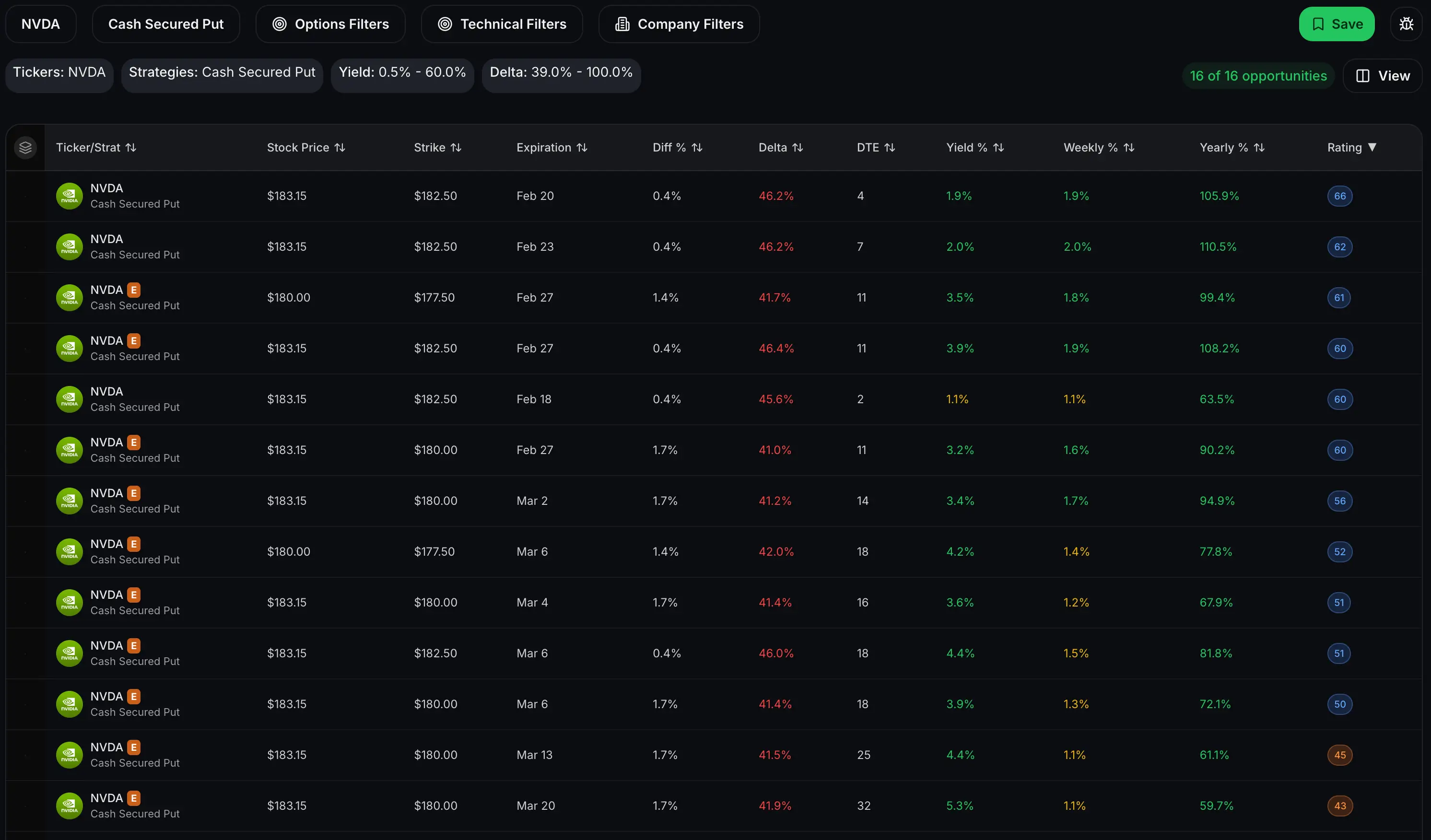Click the 77.8% yearly value

click(x=1216, y=552)
